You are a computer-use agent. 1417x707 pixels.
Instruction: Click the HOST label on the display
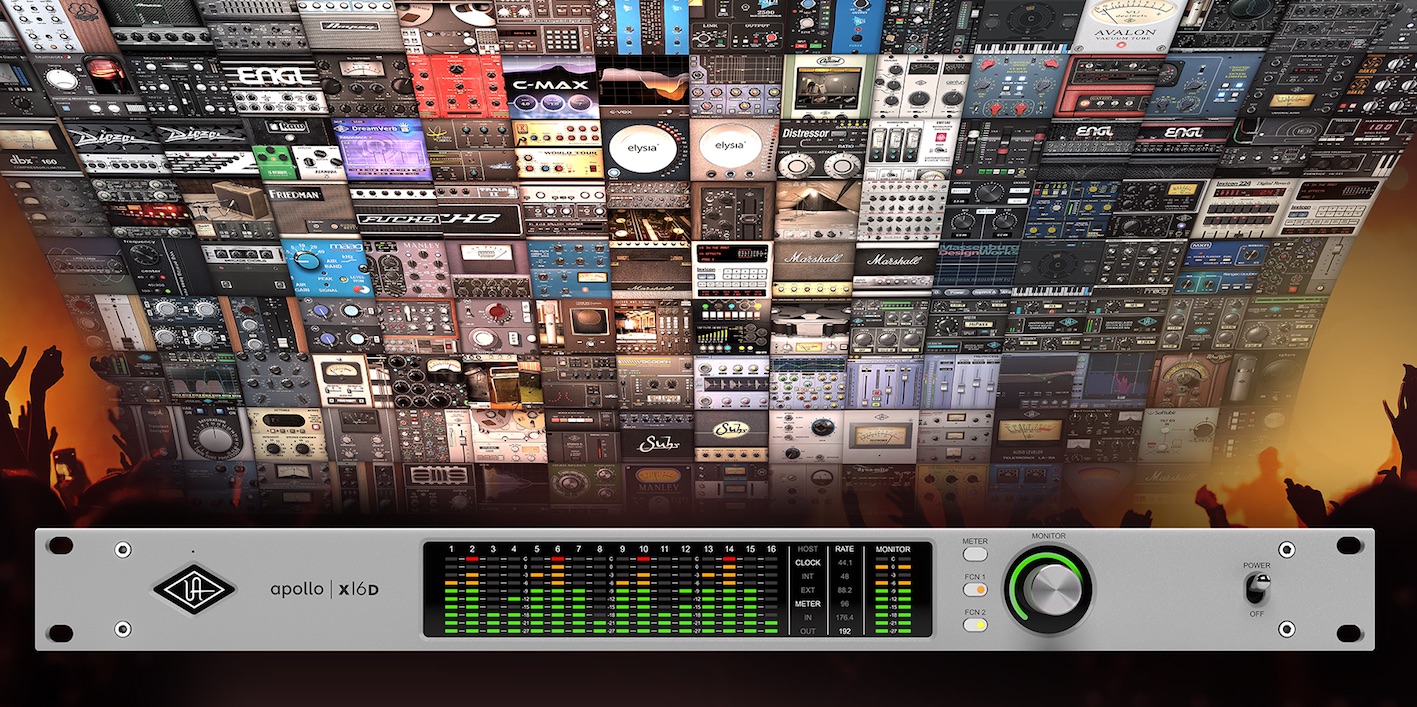(807, 549)
